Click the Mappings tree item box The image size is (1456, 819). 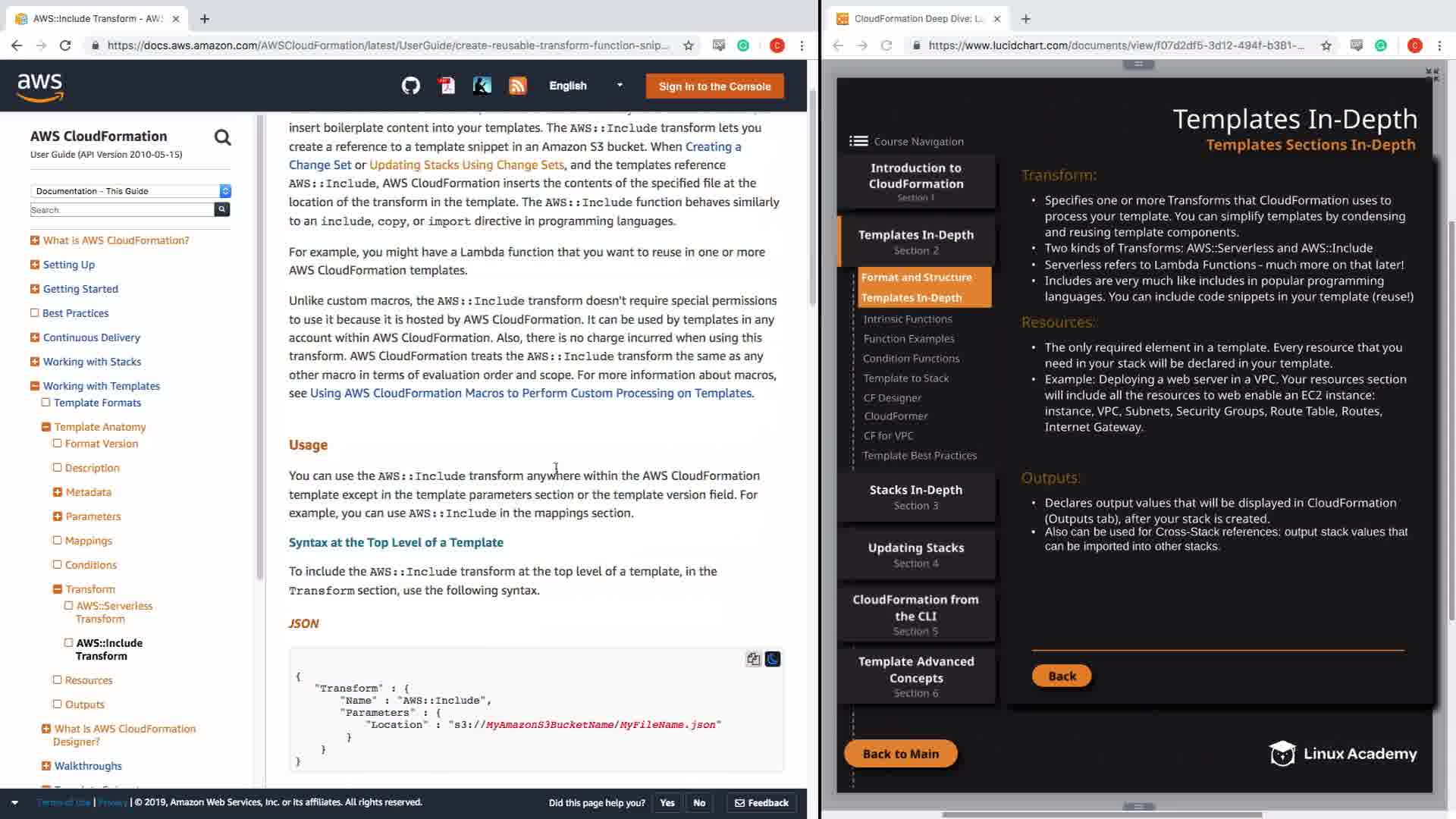(57, 541)
